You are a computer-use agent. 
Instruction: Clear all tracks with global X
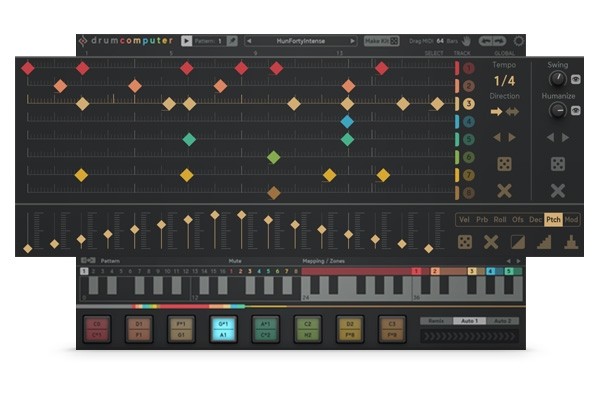pos(558,191)
